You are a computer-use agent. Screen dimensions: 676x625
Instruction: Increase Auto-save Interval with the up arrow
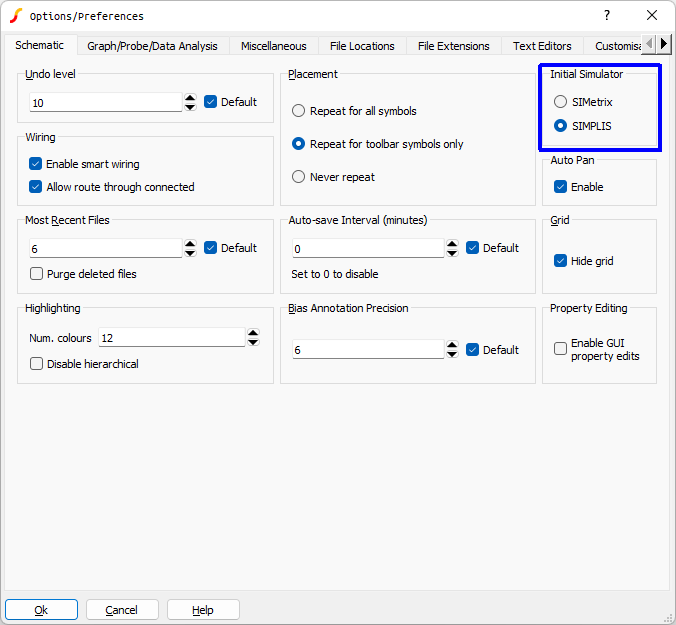452,243
